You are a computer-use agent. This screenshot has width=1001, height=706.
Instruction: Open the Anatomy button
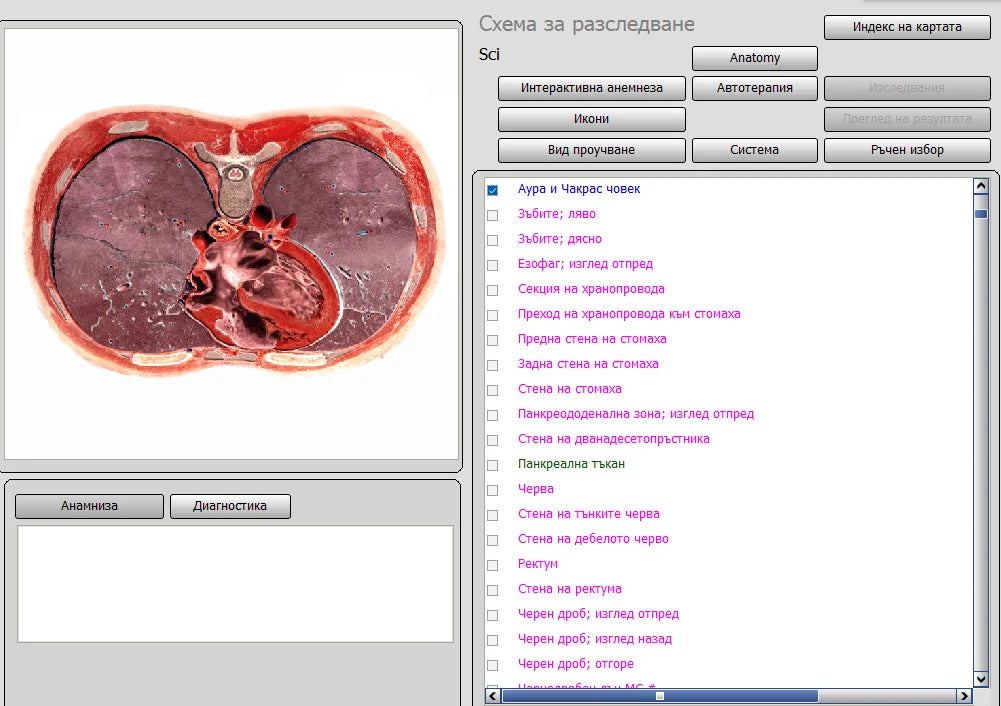pyautogui.click(x=754, y=58)
